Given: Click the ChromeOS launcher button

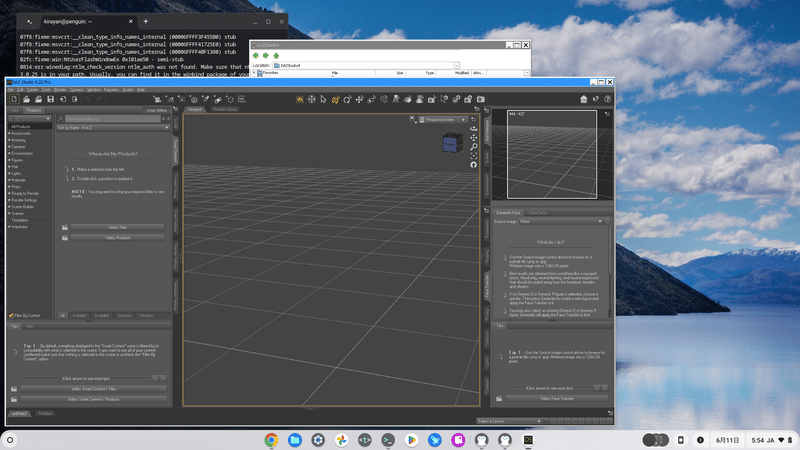Looking at the screenshot, I should pos(10,440).
